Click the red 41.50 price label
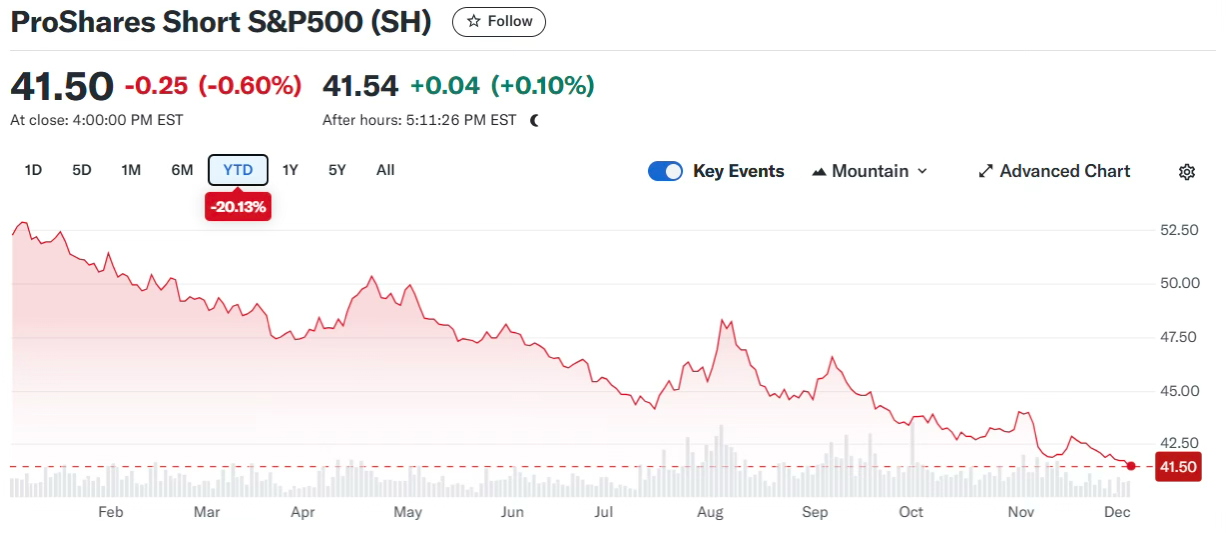1227x533 pixels. [1177, 467]
